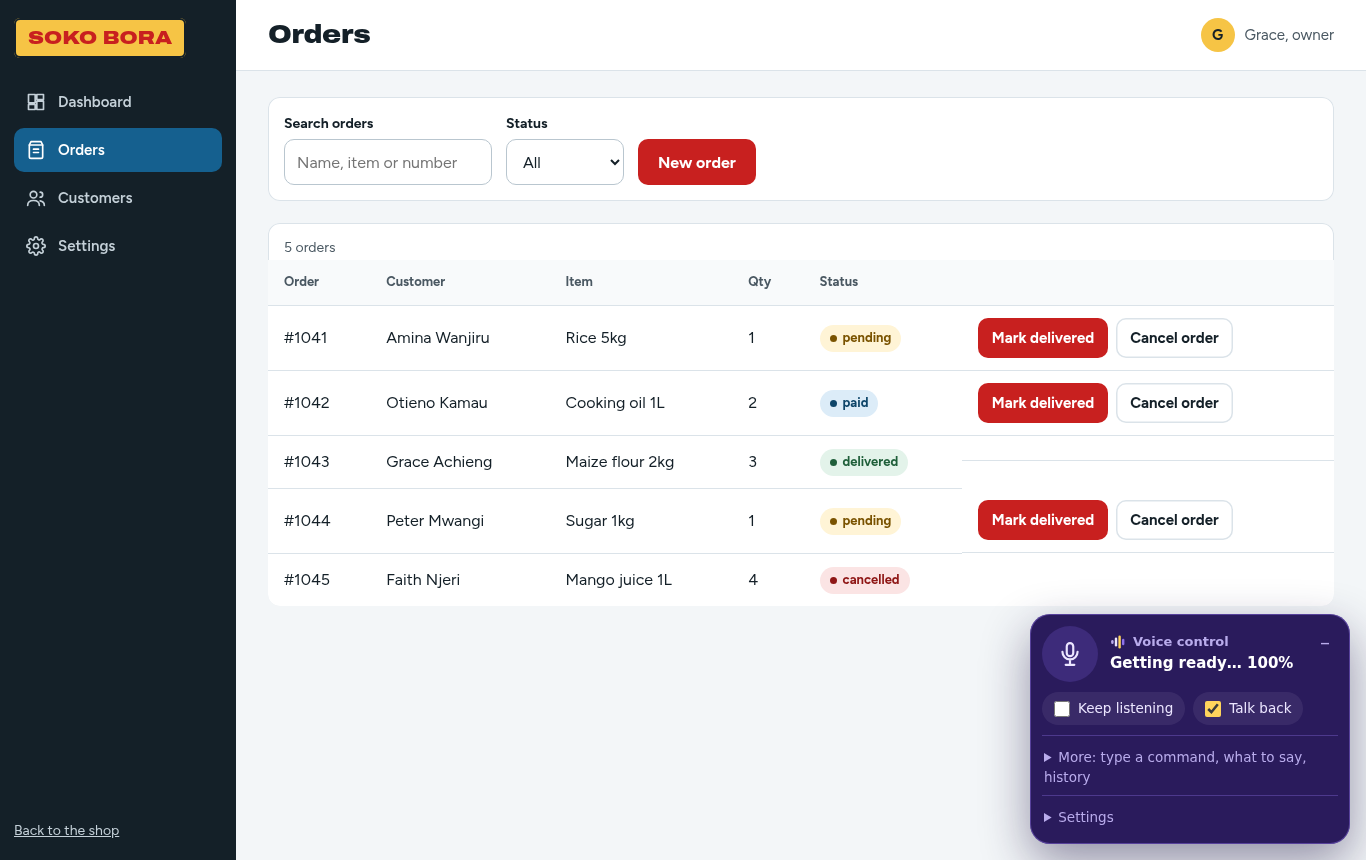Go to Dashboard page
Image resolution: width=1366 pixels, height=860 pixels.
point(118,102)
